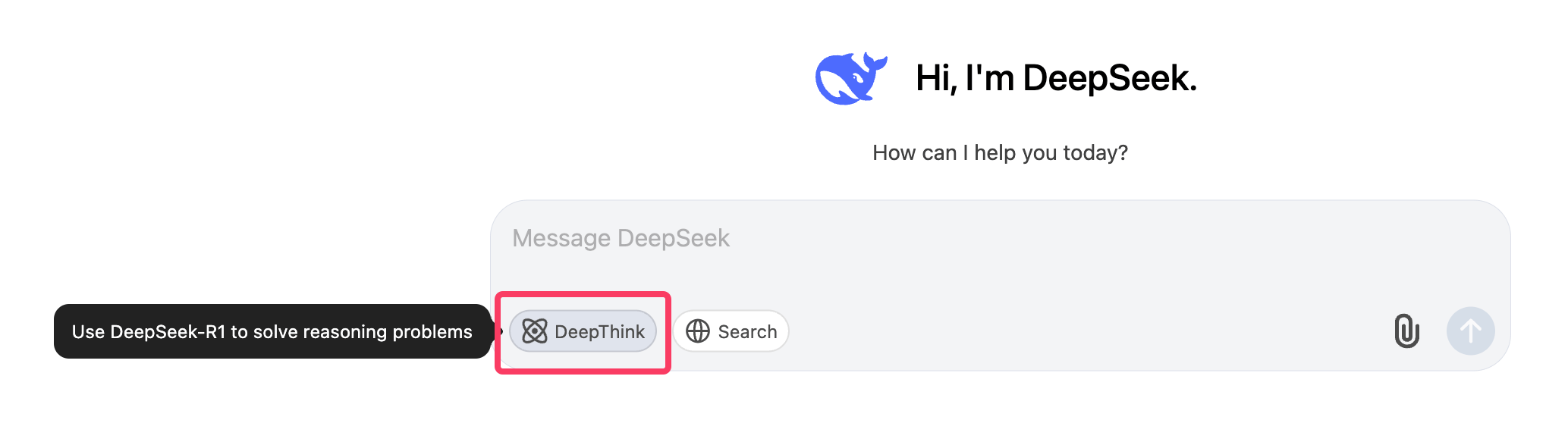1568x442 pixels.
Task: Click the paperclip attach file icon
Action: tap(1406, 331)
